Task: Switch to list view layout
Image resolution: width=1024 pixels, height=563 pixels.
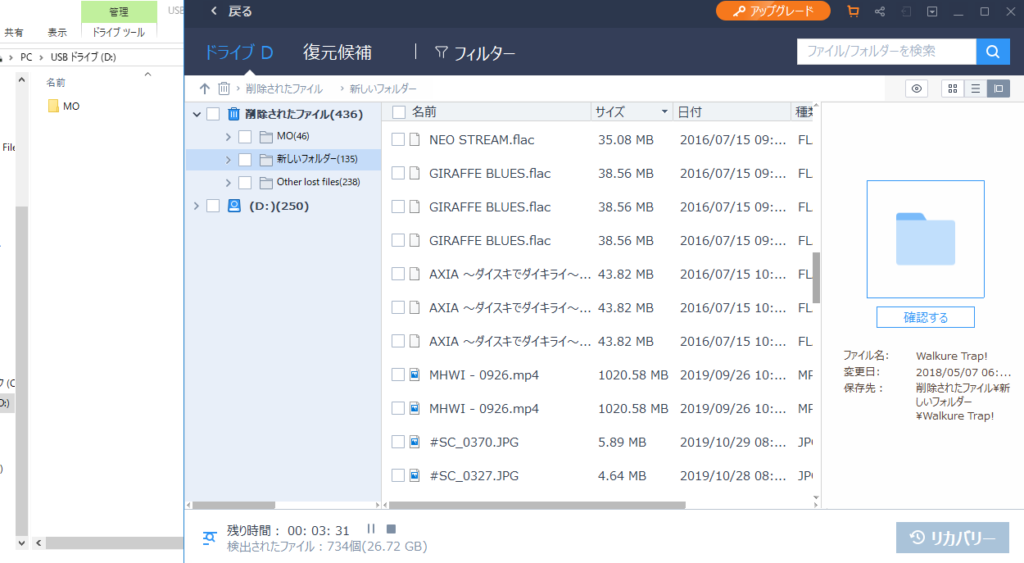Action: click(975, 89)
